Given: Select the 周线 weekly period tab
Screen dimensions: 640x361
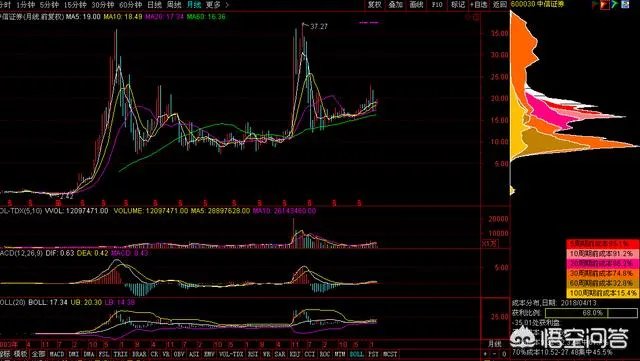Looking at the screenshot, I should [x=174, y=5].
